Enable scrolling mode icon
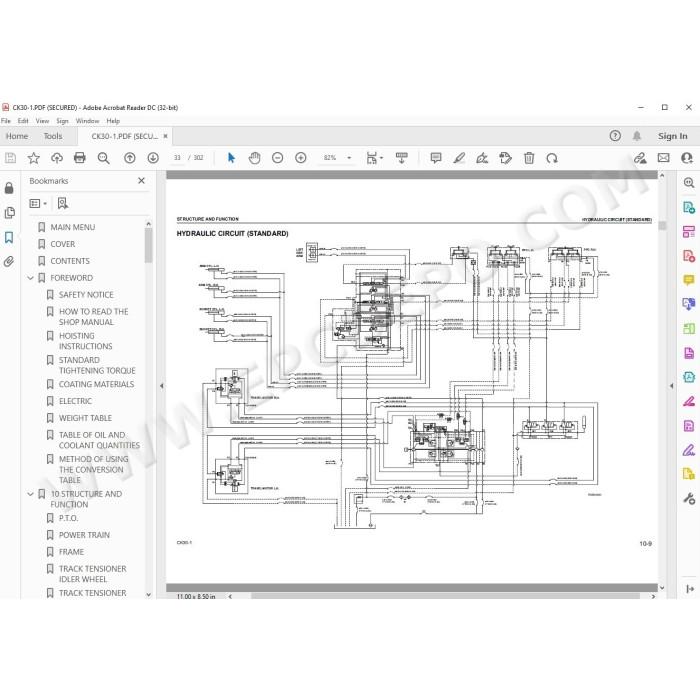This screenshot has height=700, width=700. [x=402, y=158]
